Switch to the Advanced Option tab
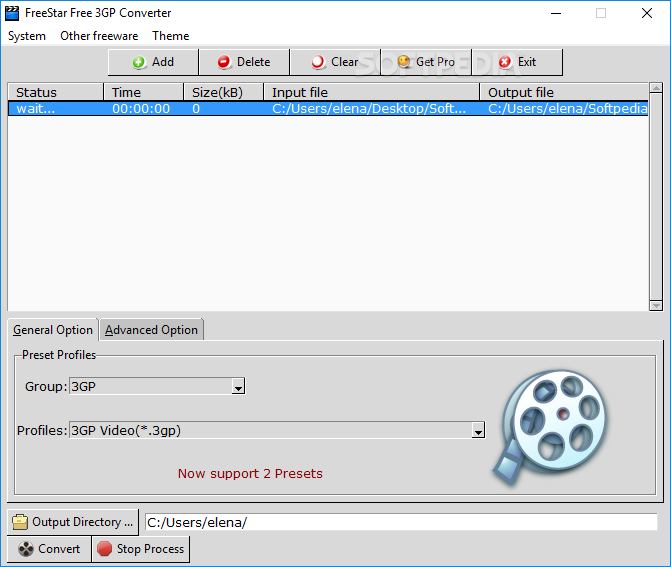671x567 pixels. coord(151,330)
